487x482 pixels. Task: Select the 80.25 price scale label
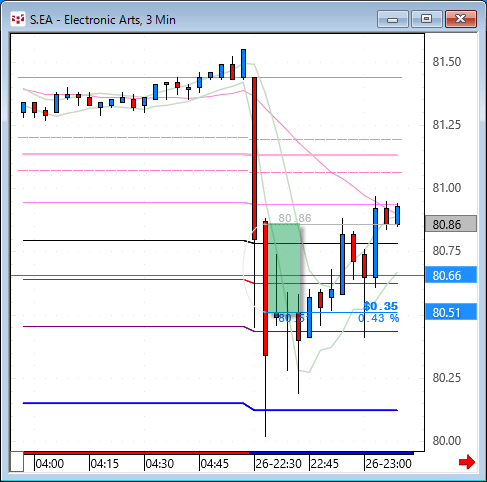pyautogui.click(x=447, y=378)
